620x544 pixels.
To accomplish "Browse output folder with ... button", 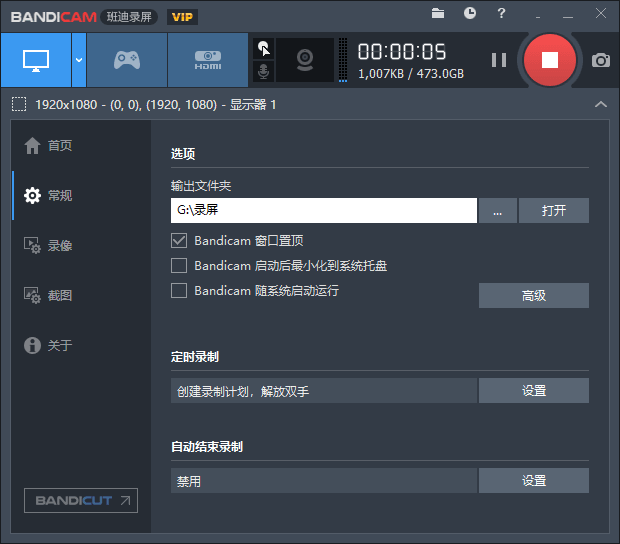I will click(x=497, y=210).
